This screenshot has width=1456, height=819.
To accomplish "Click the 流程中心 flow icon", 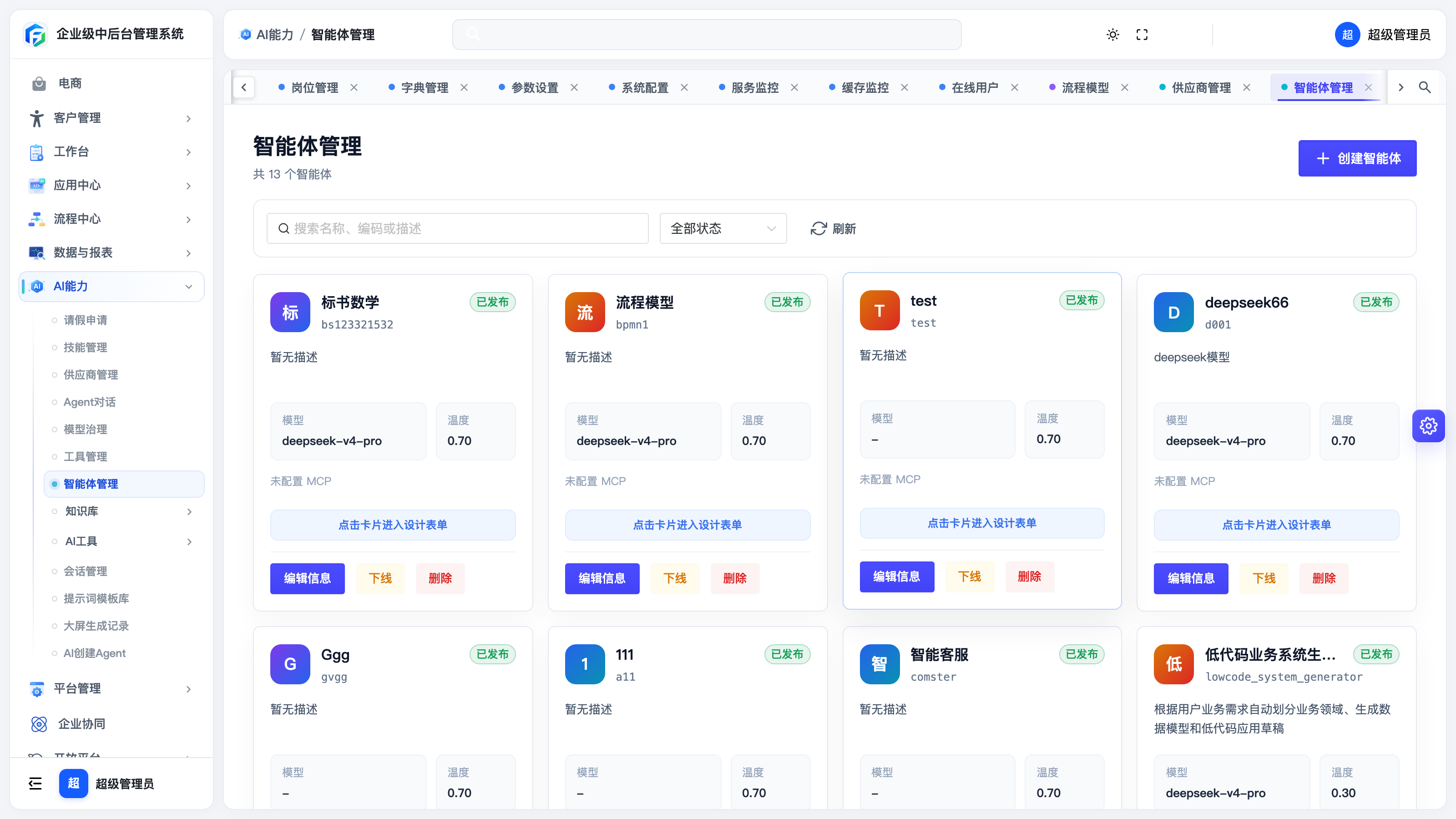I will point(37,219).
